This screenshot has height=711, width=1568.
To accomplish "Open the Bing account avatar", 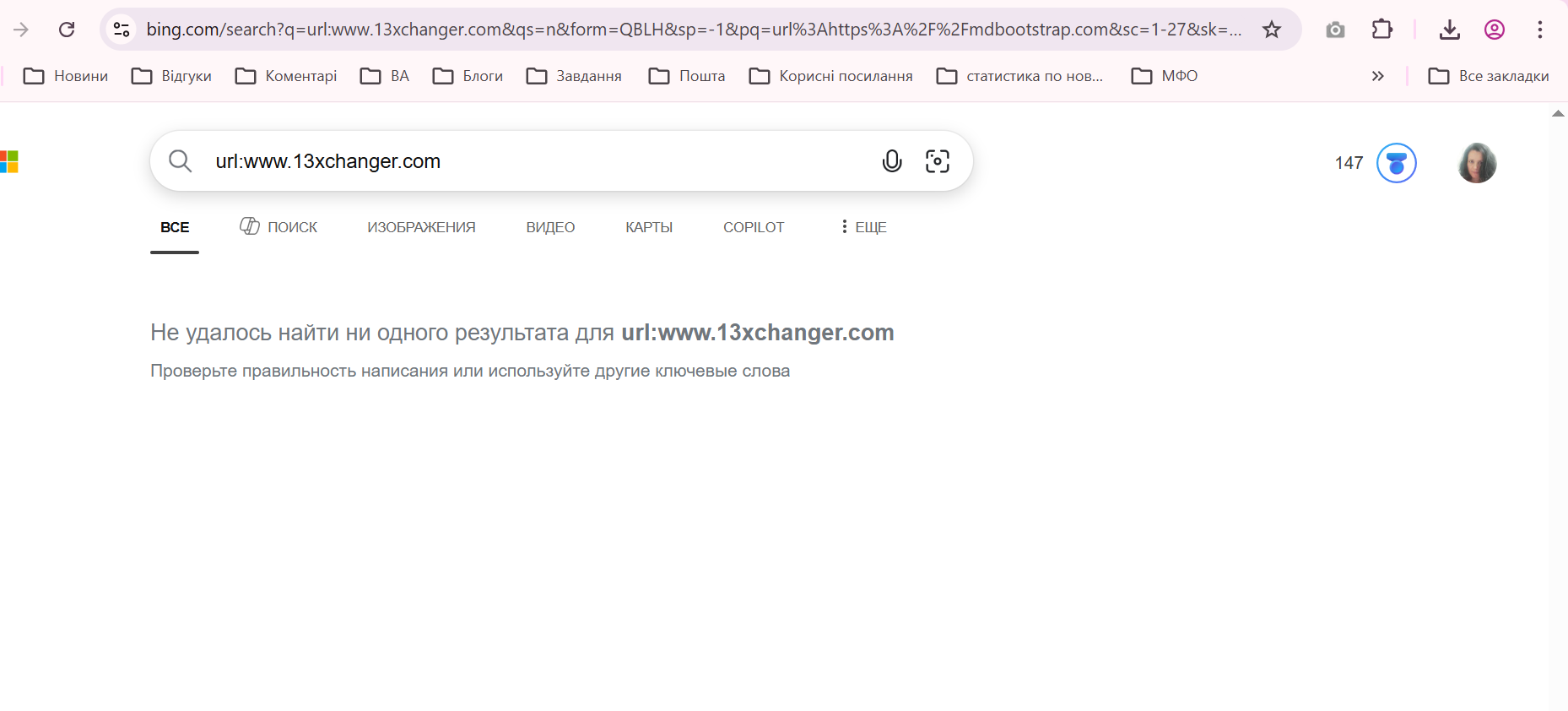I will 1477,163.
